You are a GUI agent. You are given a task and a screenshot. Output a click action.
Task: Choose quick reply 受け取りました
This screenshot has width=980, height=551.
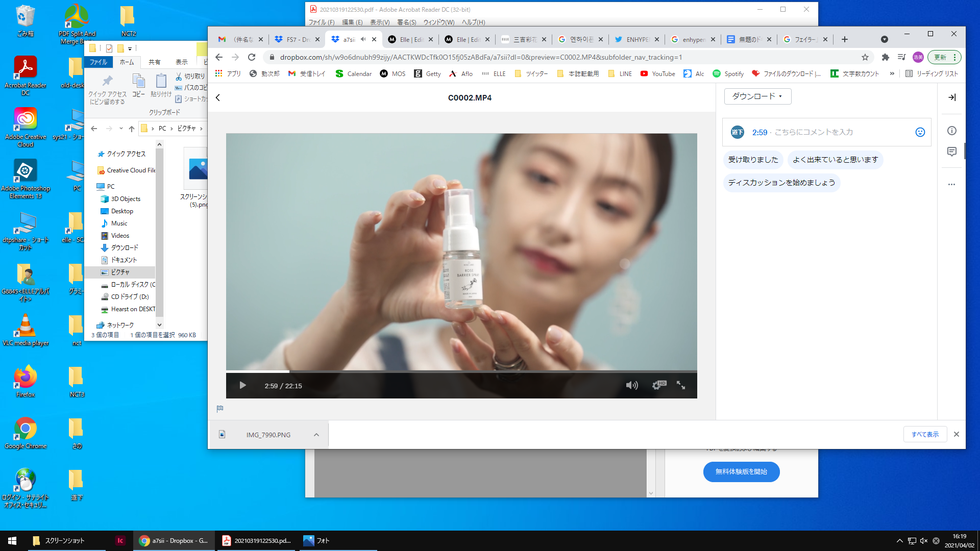click(753, 160)
